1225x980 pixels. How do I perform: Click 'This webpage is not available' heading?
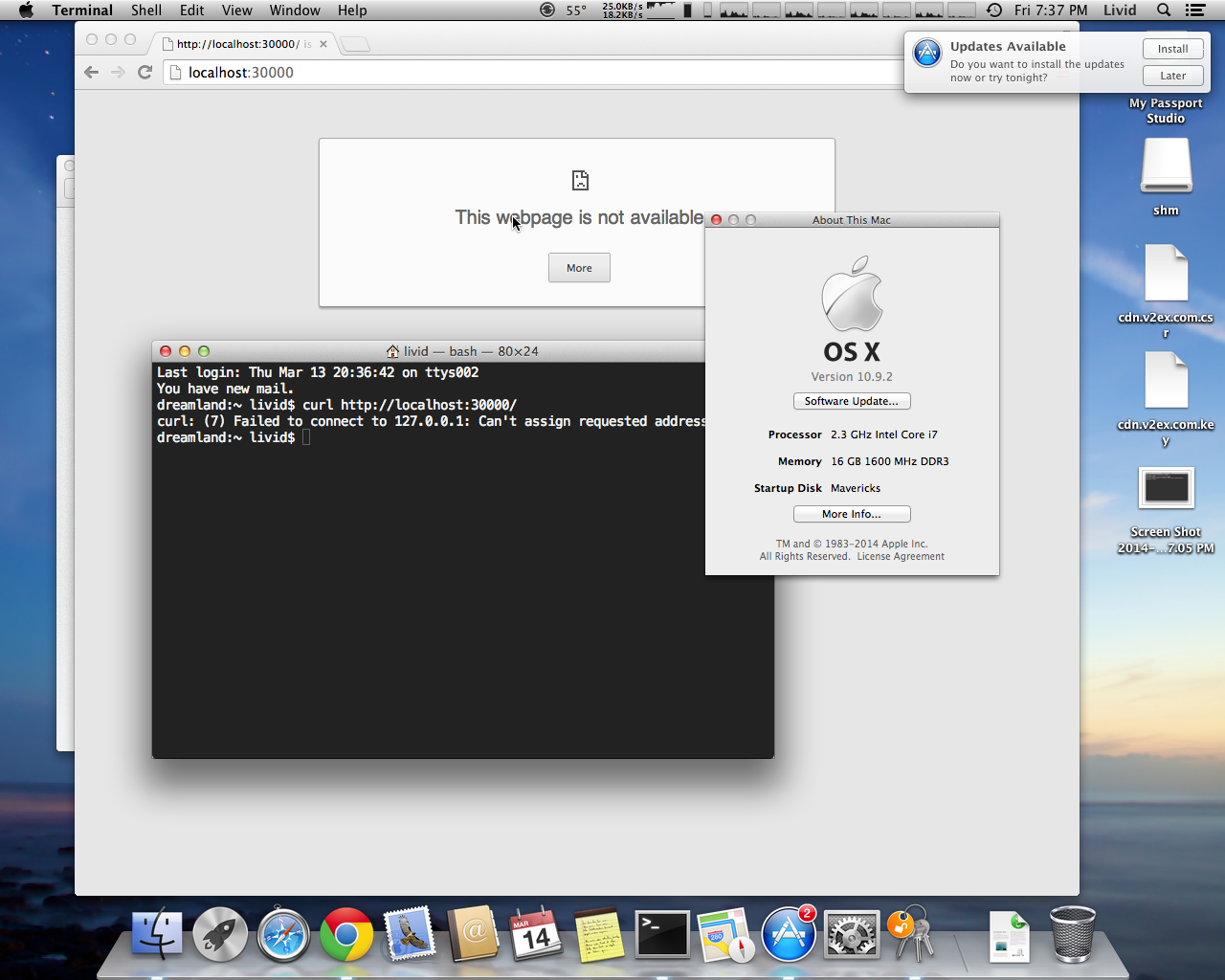[579, 217]
